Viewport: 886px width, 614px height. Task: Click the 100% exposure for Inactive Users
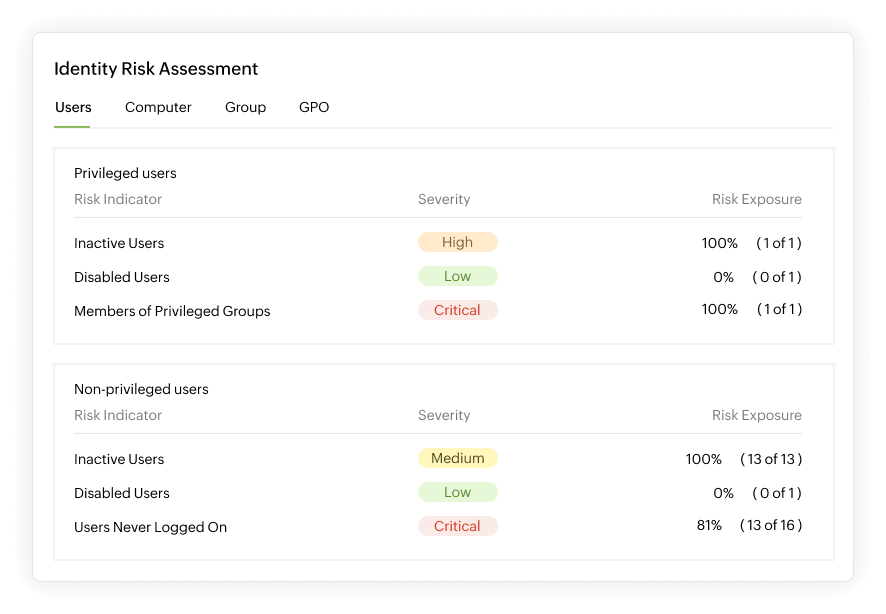(x=719, y=243)
